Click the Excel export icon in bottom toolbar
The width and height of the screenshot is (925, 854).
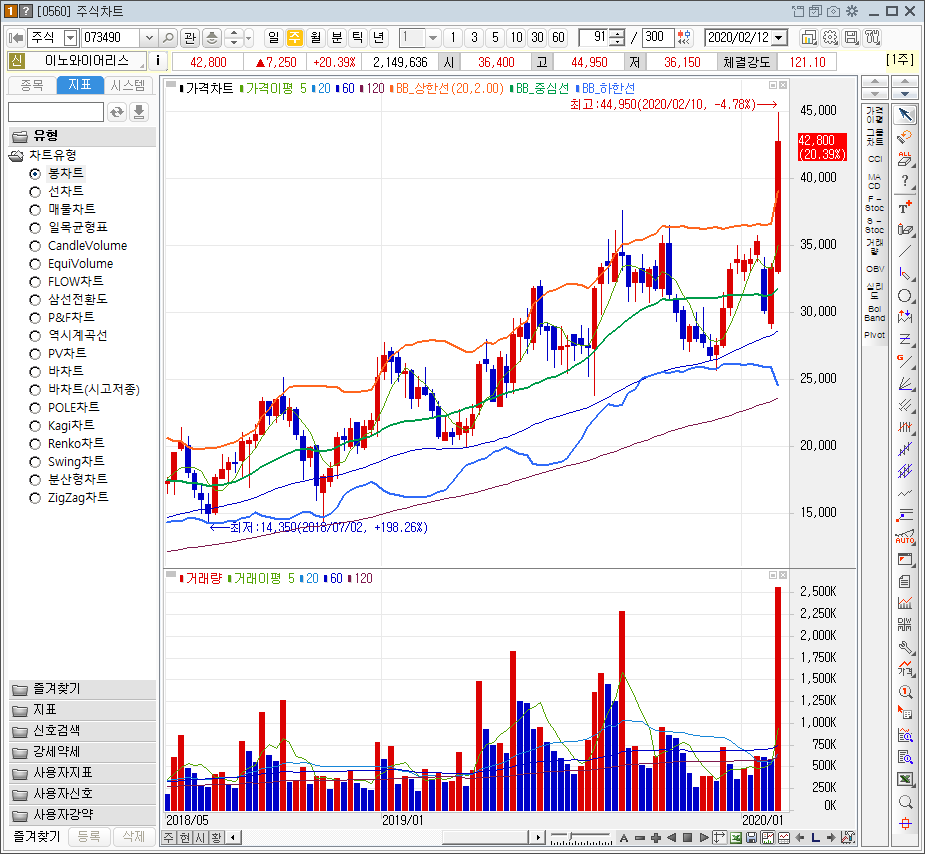[x=736, y=837]
